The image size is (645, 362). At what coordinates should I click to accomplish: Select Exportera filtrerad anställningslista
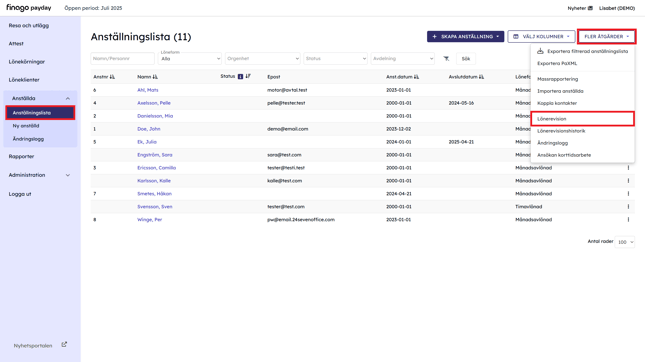(x=582, y=51)
